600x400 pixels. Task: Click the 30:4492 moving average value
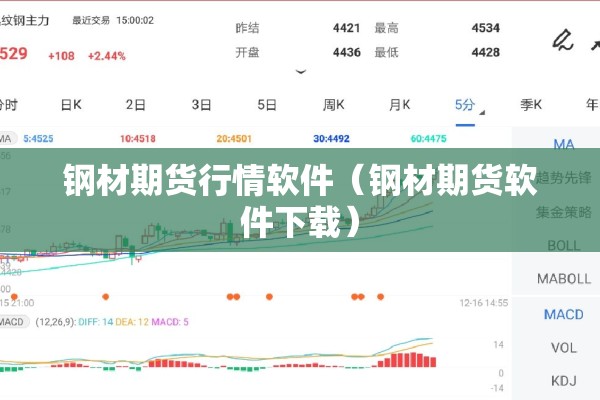point(331,139)
